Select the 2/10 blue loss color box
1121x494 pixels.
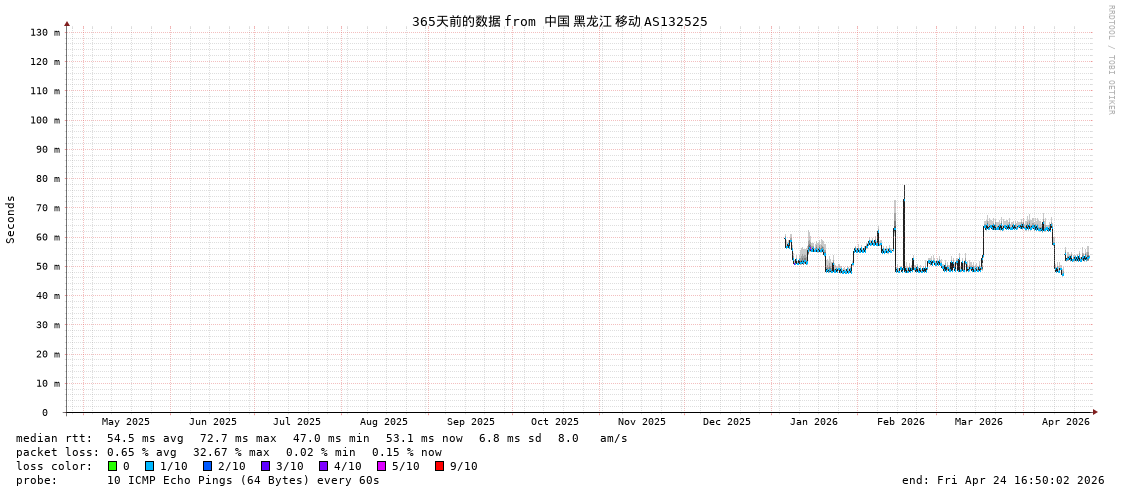[207, 466]
